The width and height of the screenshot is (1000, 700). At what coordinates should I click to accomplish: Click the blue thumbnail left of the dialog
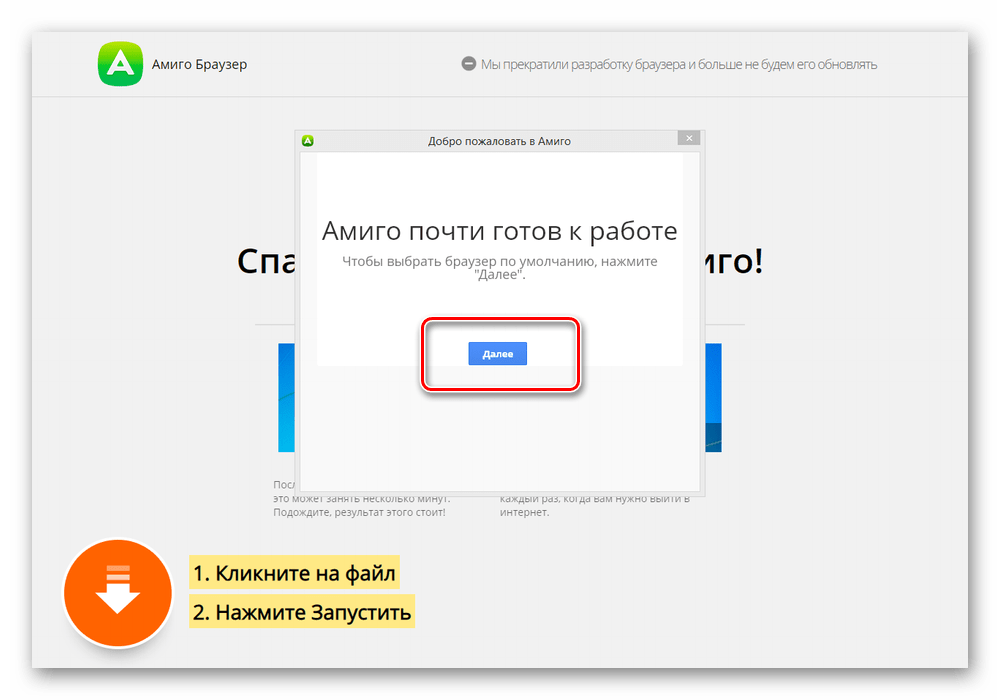click(286, 397)
